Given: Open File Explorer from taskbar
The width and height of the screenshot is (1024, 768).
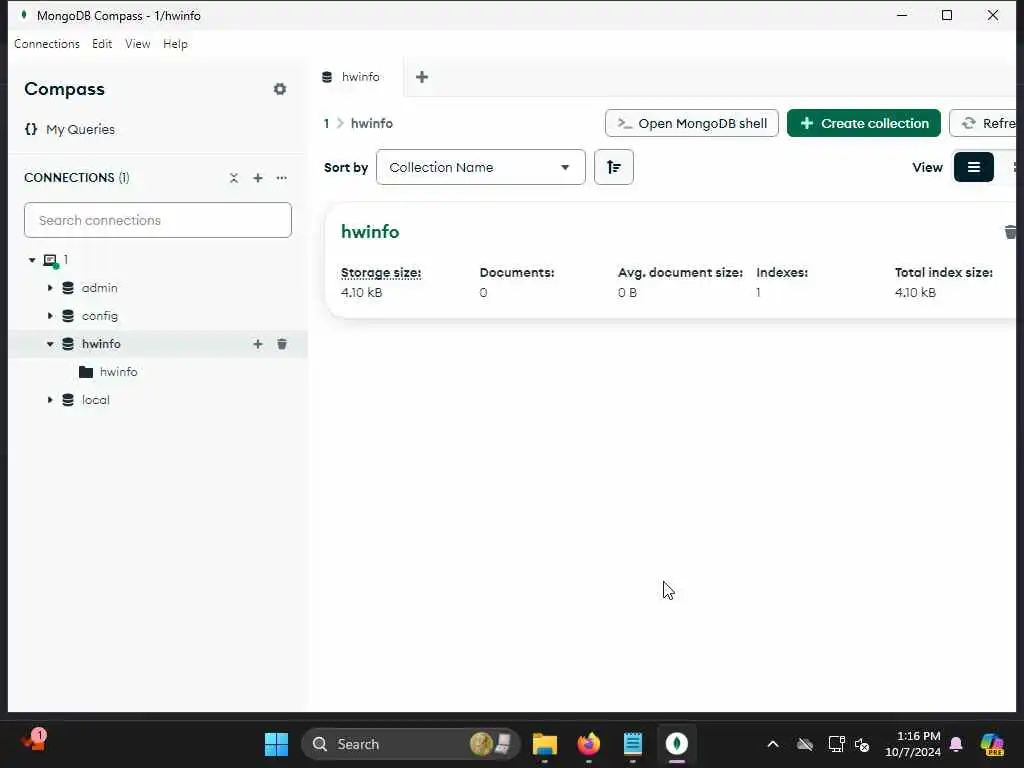Looking at the screenshot, I should 545,744.
